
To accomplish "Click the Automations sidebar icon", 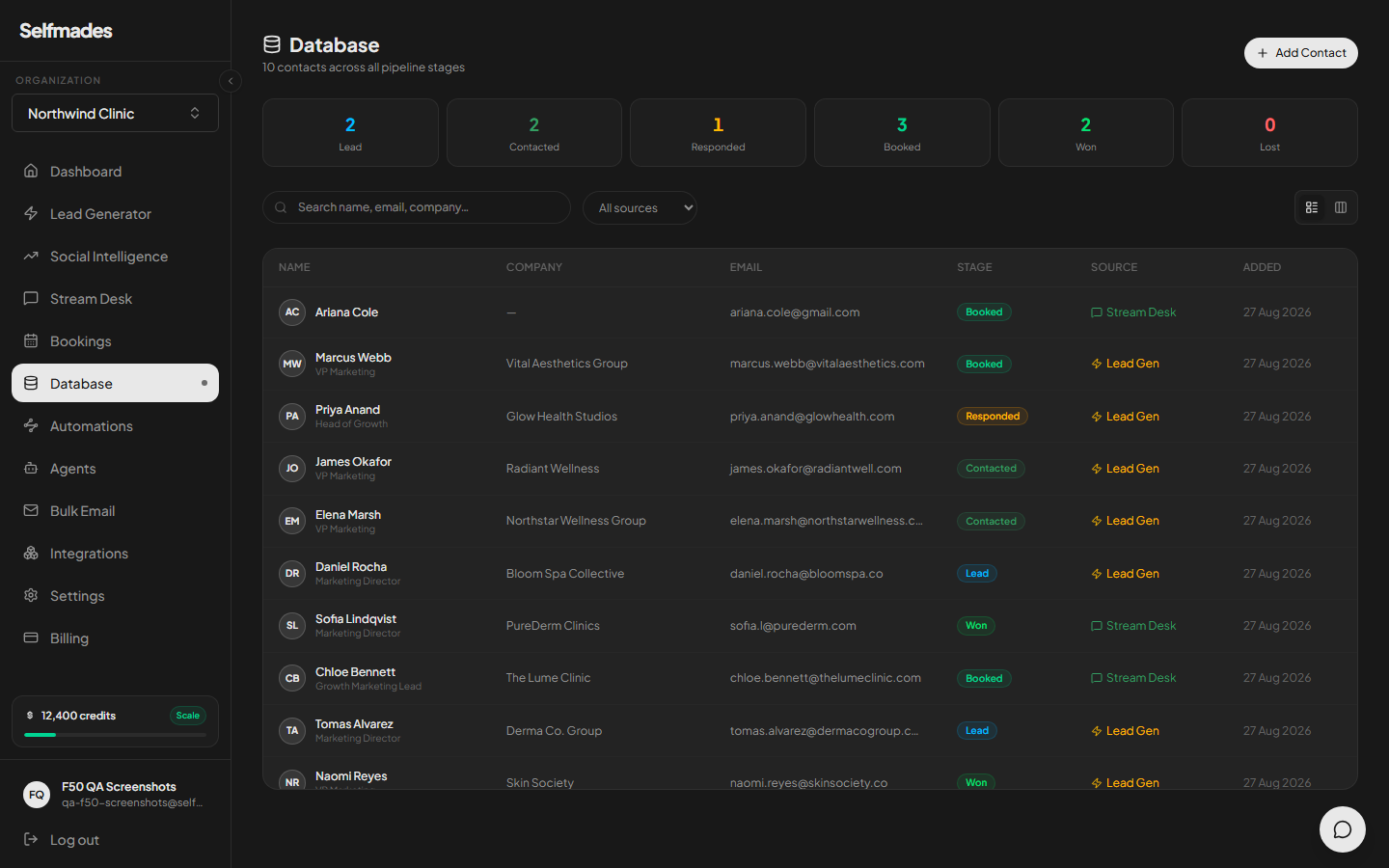I will [x=31, y=425].
